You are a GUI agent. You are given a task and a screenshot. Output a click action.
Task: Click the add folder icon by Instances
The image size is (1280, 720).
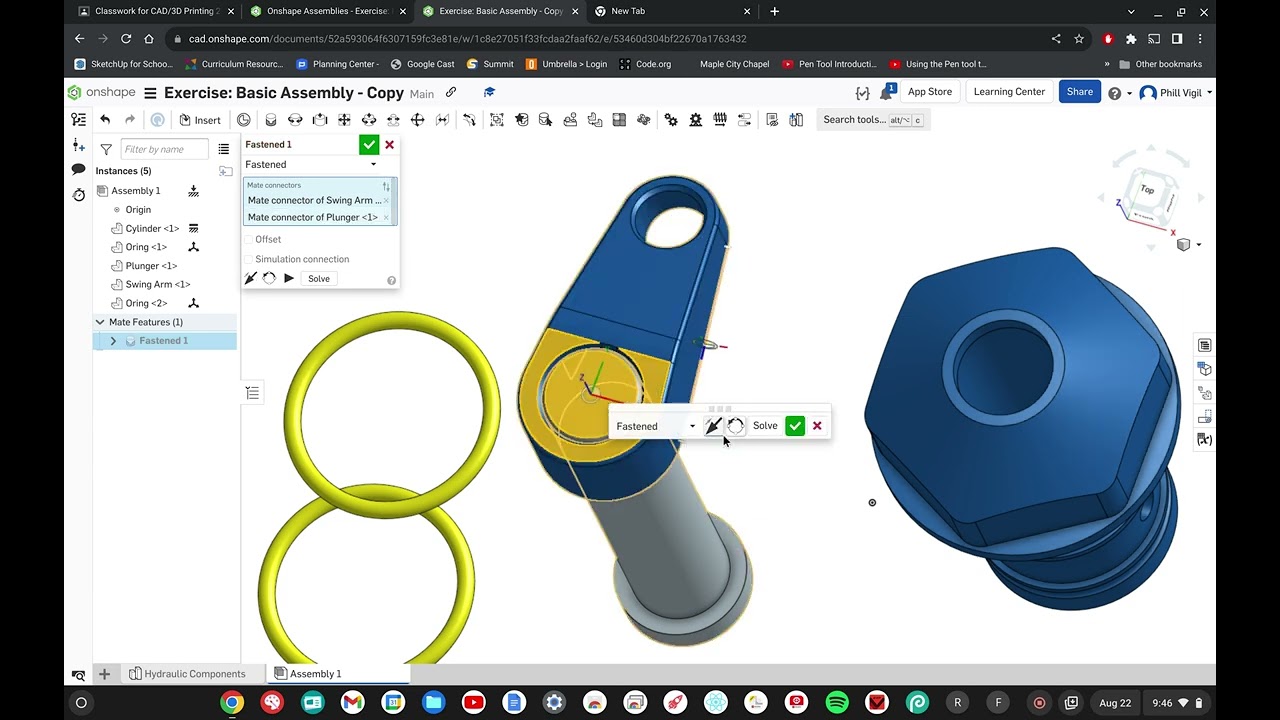(226, 171)
